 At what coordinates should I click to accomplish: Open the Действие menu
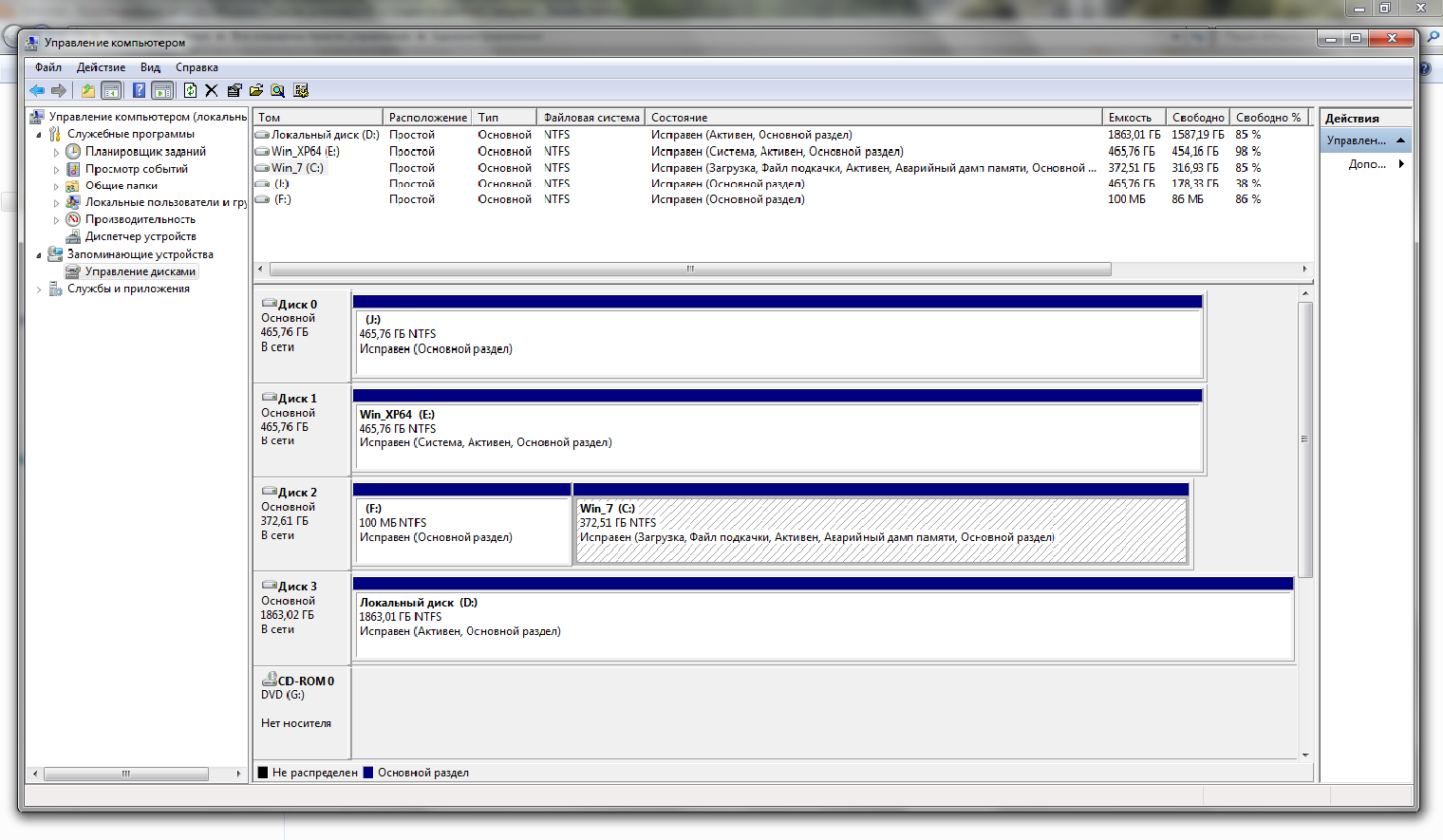tap(101, 67)
